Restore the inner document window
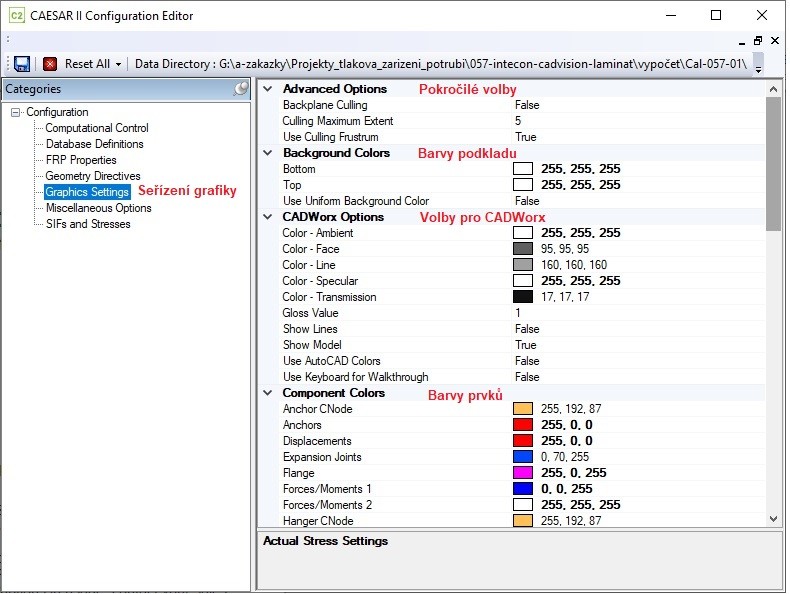The height and width of the screenshot is (594, 790). [x=758, y=41]
